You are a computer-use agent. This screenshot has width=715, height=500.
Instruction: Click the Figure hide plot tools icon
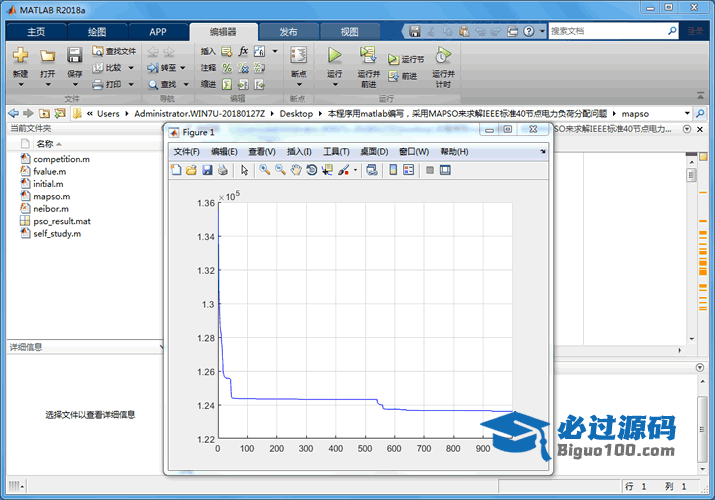point(430,170)
